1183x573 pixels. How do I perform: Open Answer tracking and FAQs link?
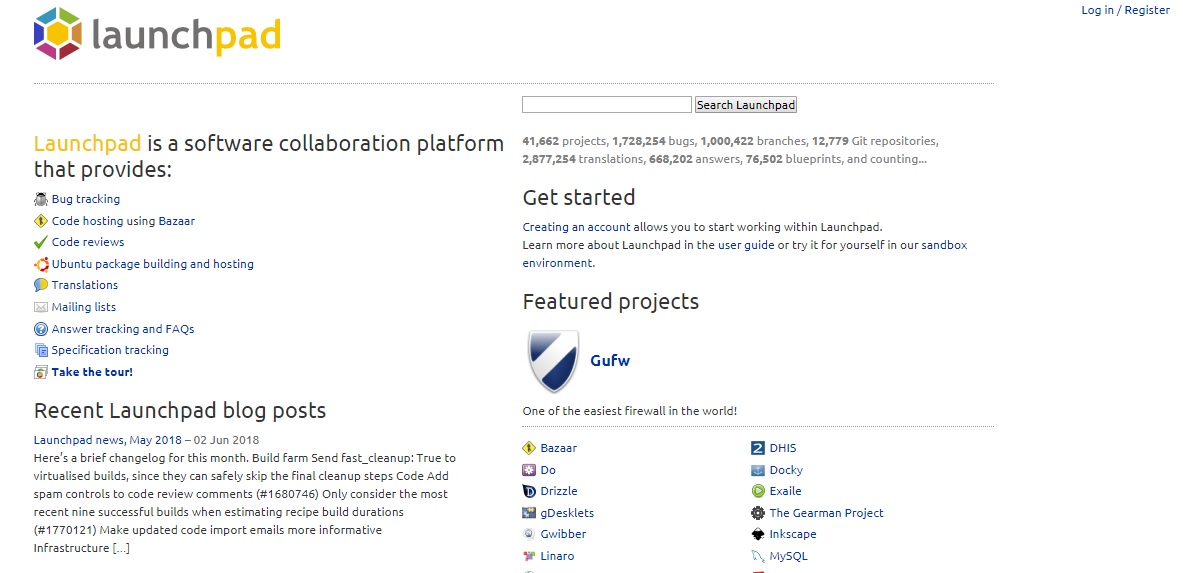pos(123,329)
